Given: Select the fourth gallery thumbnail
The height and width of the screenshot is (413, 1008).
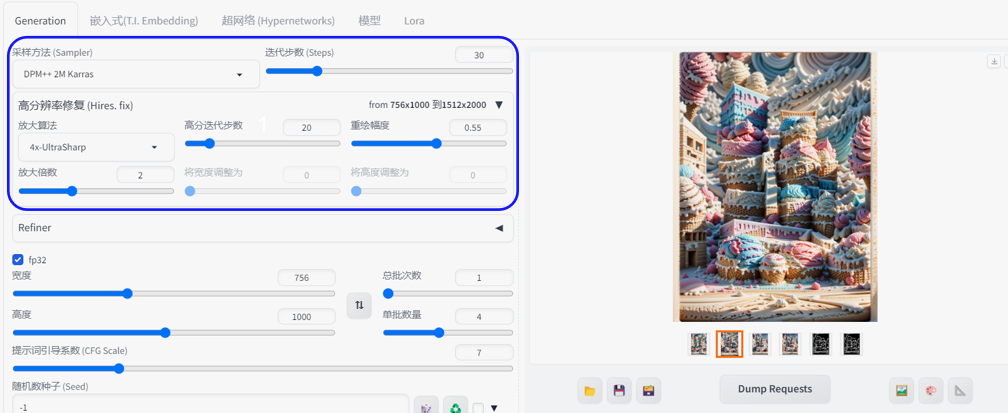Looking at the screenshot, I should pos(790,344).
